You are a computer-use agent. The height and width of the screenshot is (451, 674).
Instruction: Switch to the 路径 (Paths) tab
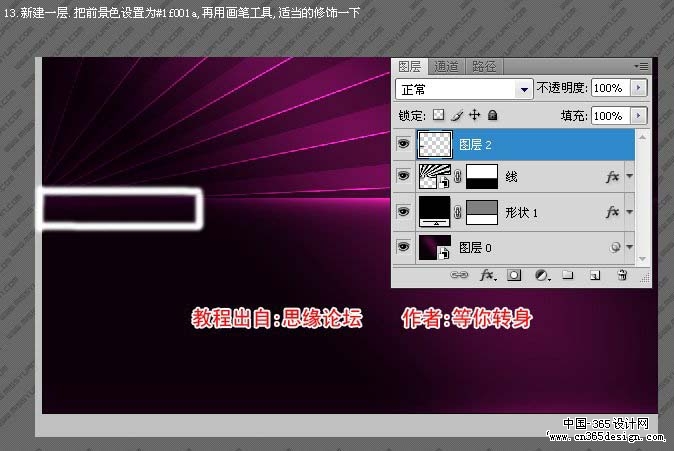(484, 67)
